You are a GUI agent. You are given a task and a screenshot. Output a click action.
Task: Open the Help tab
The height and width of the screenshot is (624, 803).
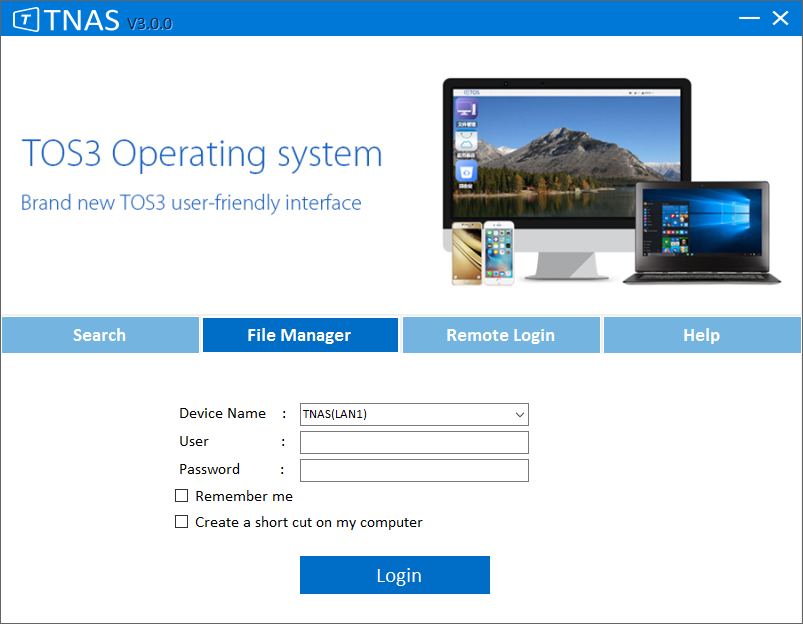click(702, 335)
